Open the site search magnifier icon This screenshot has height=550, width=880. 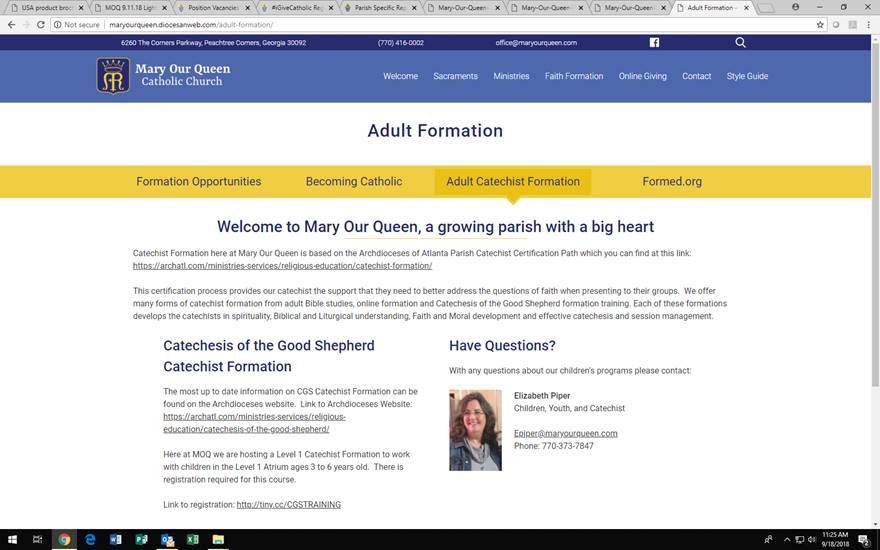pyautogui.click(x=740, y=43)
